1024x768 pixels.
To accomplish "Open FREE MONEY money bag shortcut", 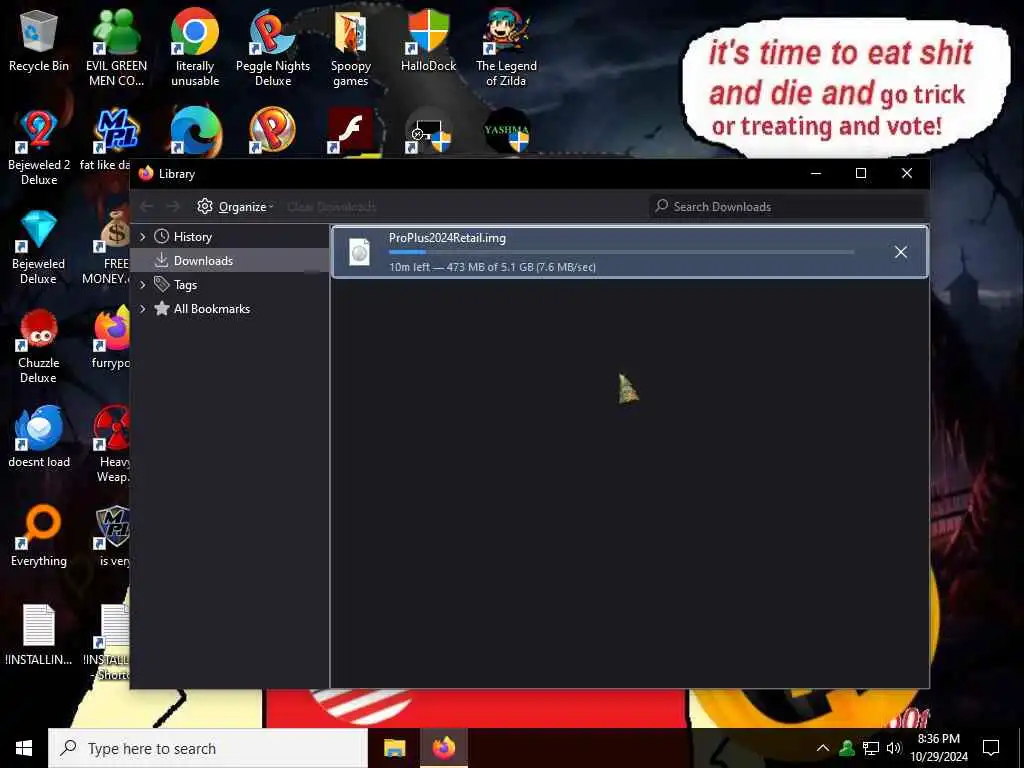I will pos(108,247).
